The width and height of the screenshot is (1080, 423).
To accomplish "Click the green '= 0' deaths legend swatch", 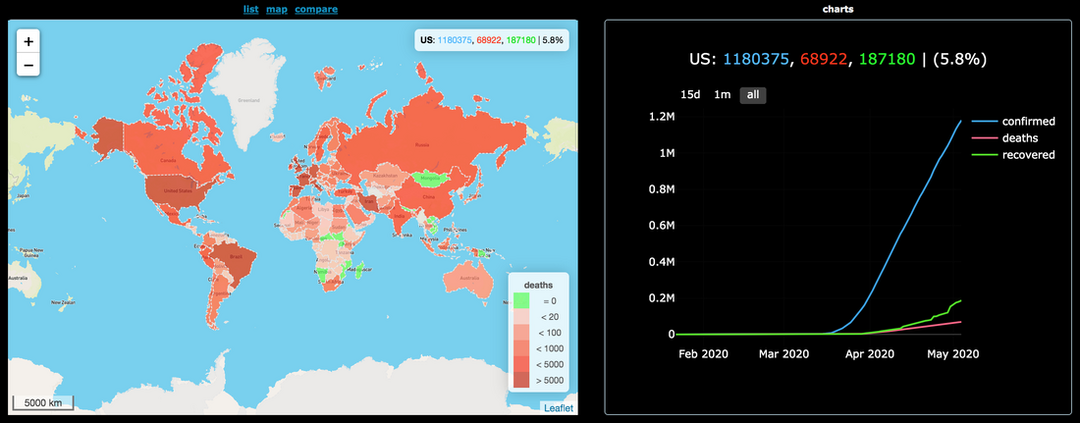I will click(521, 301).
